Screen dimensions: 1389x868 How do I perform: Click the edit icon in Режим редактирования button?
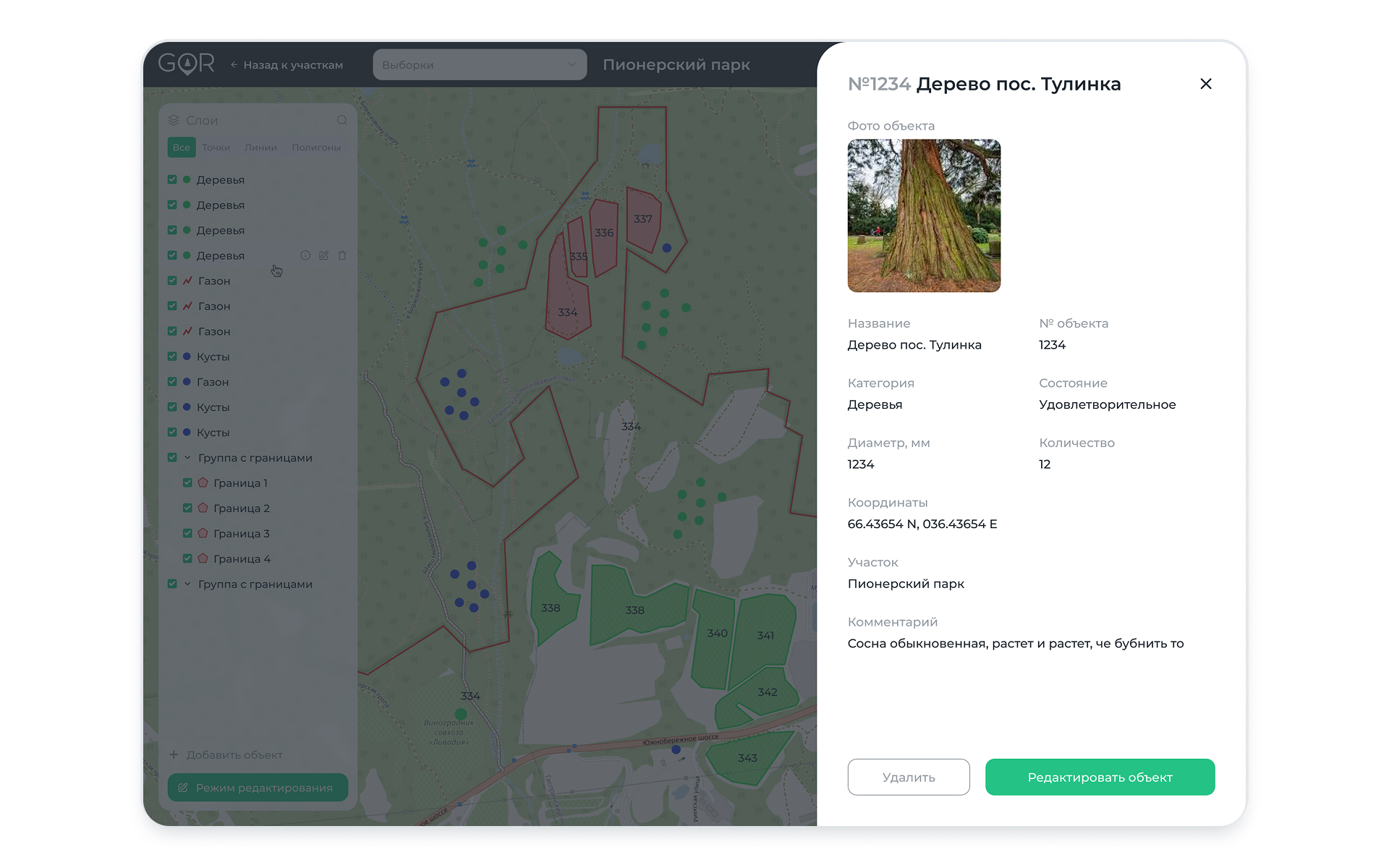click(x=183, y=788)
